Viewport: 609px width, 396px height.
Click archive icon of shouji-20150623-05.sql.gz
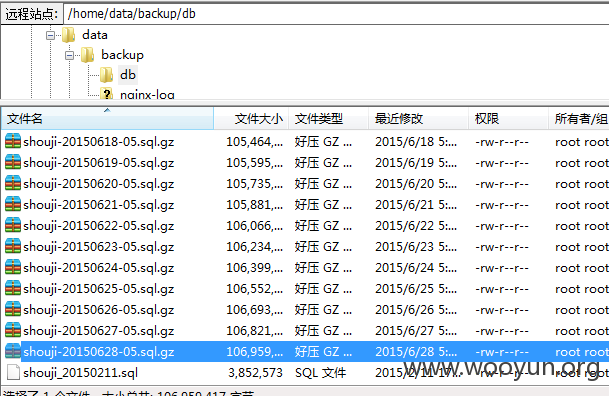tap(13, 246)
